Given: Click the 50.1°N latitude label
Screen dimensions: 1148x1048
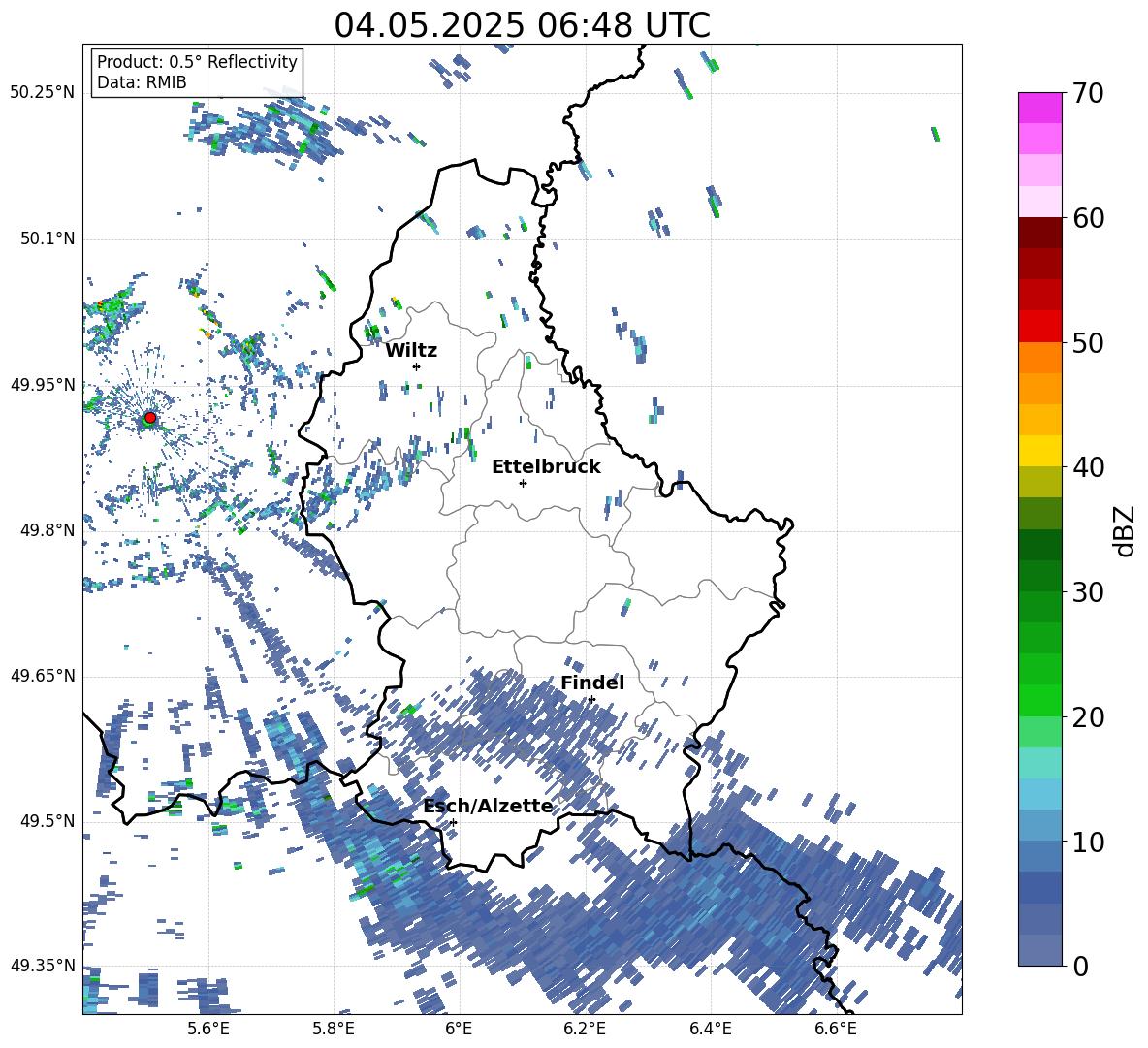Looking at the screenshot, I should [48, 238].
